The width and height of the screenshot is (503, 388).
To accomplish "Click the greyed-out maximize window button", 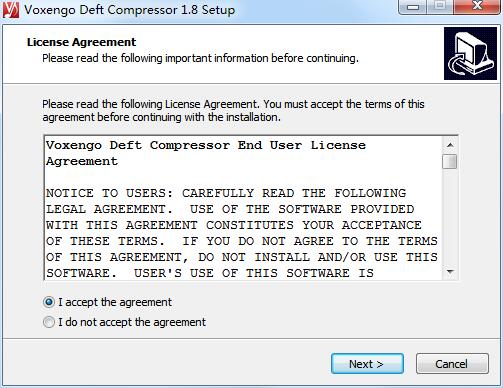I will (440, 7).
